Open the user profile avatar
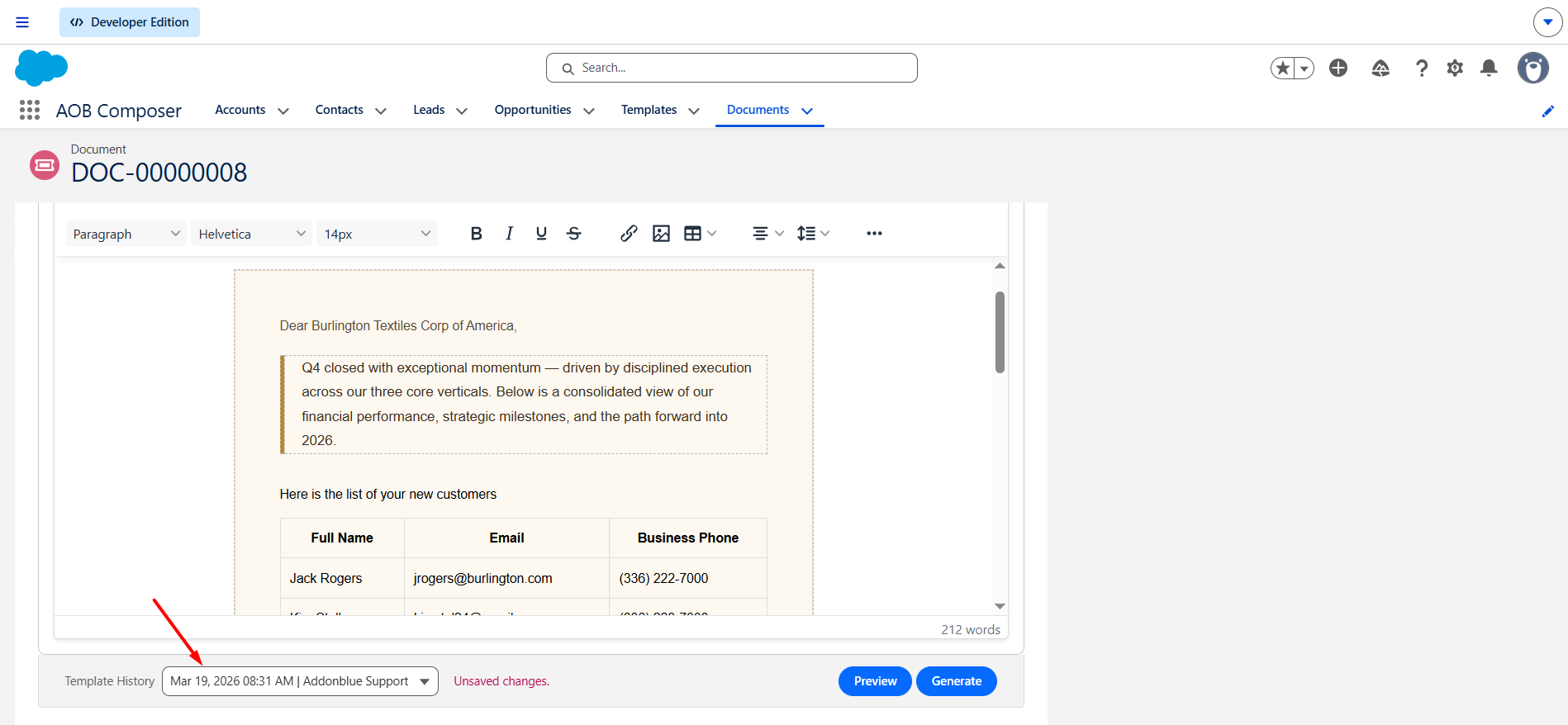The height and width of the screenshot is (725, 1568). pyautogui.click(x=1533, y=68)
